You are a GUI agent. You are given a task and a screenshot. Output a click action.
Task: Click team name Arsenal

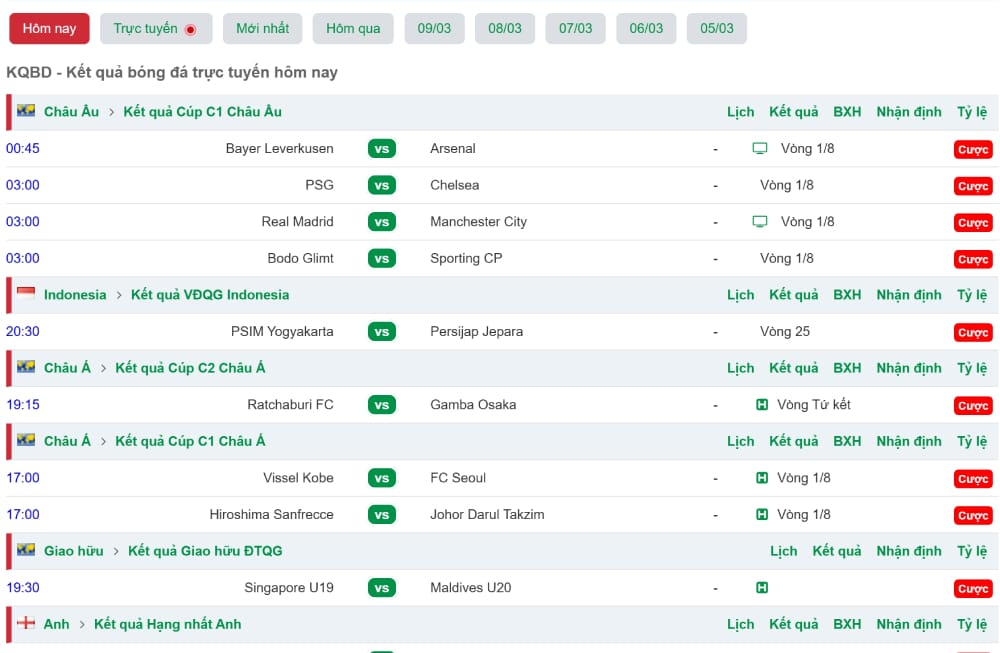tap(453, 149)
